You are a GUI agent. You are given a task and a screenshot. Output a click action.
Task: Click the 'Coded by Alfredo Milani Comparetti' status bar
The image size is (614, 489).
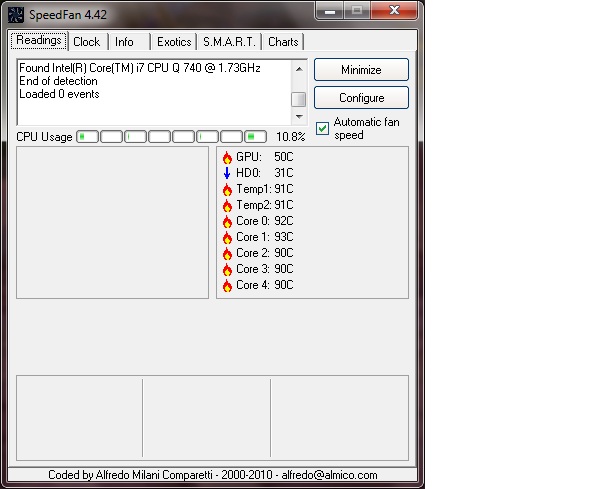pyautogui.click(x=213, y=475)
